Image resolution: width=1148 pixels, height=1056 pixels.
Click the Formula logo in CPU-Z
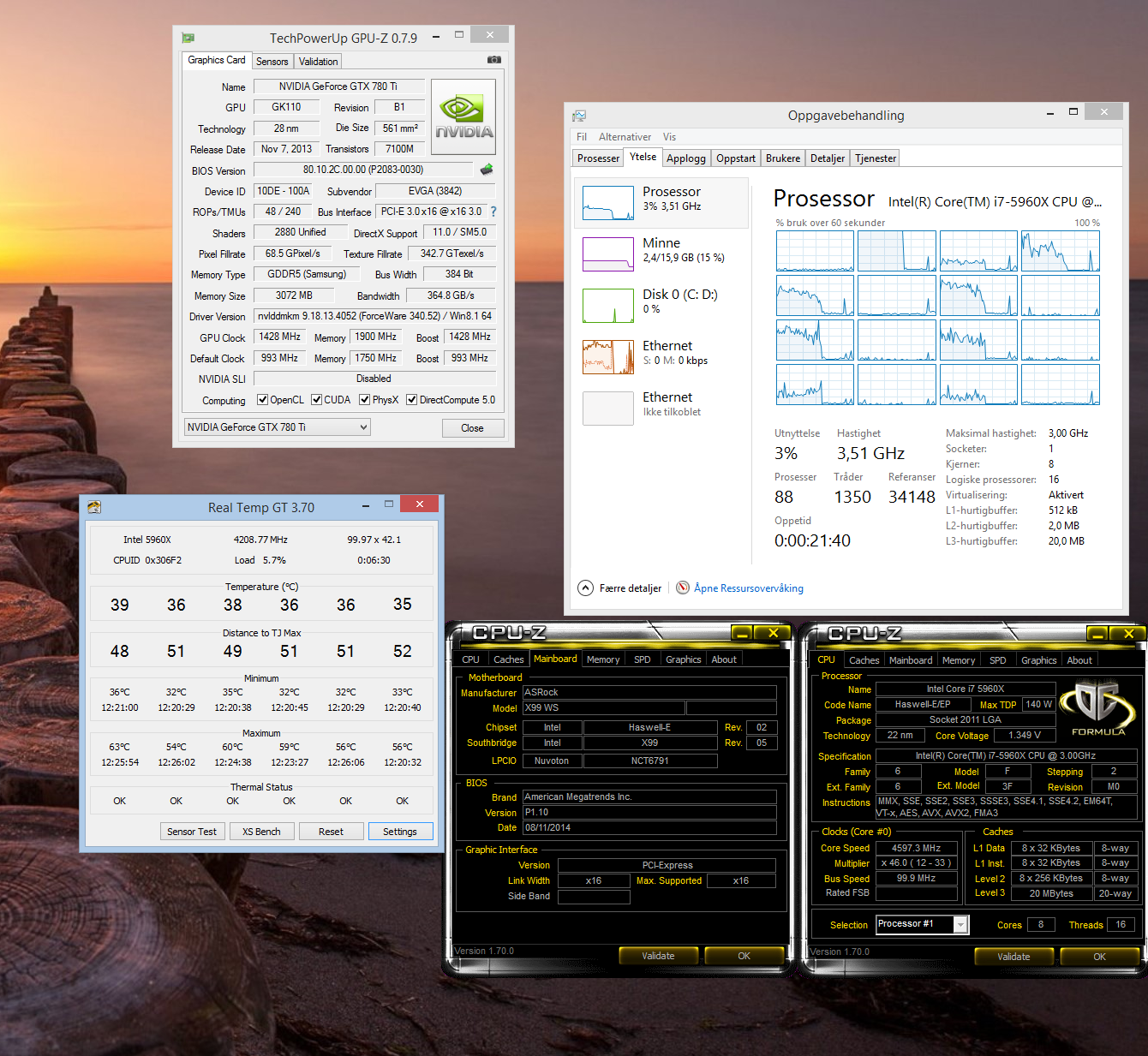click(1098, 707)
